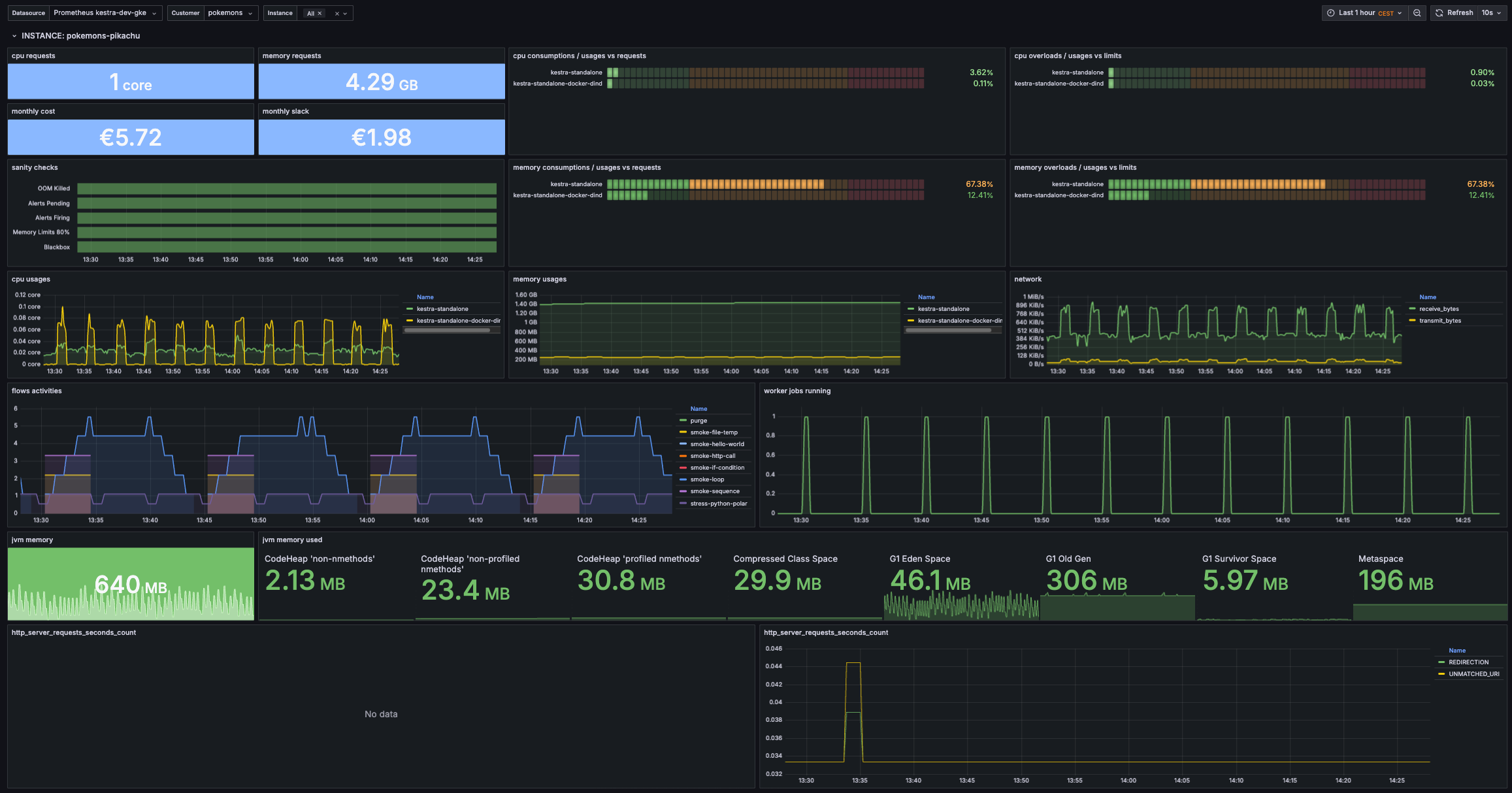
Task: Hide the purge series in flows activities legend
Action: (x=698, y=420)
